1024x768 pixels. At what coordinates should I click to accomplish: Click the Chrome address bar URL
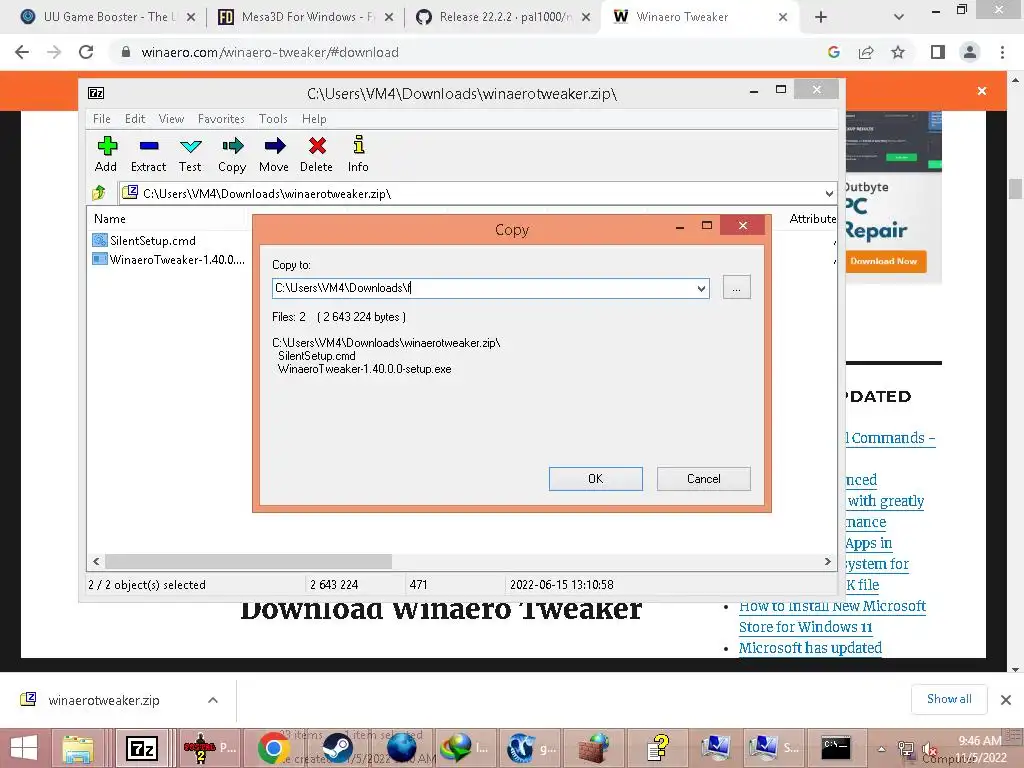click(x=270, y=52)
